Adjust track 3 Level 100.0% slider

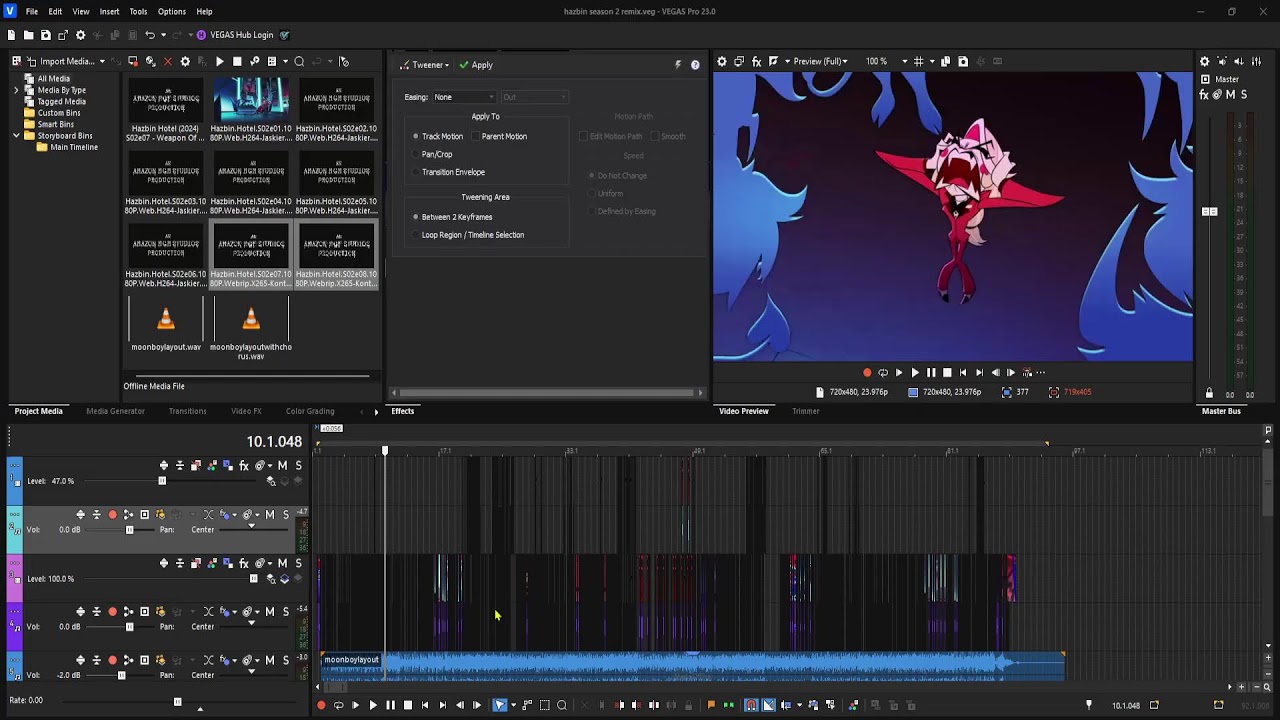coord(253,578)
